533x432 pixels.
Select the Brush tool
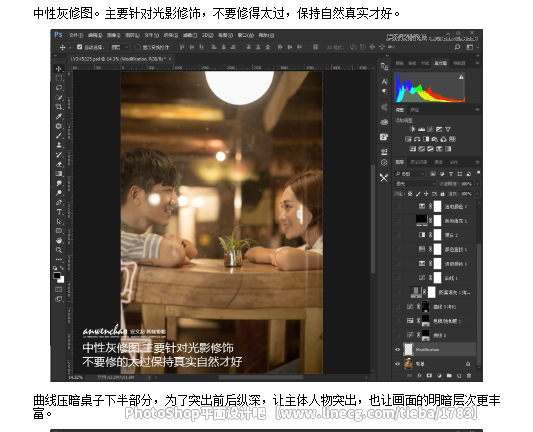[59, 135]
